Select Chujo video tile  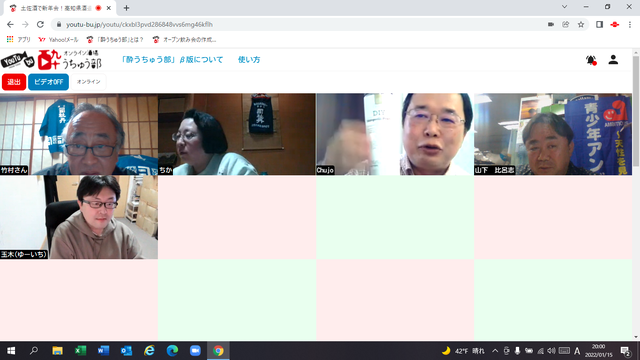tap(395, 134)
